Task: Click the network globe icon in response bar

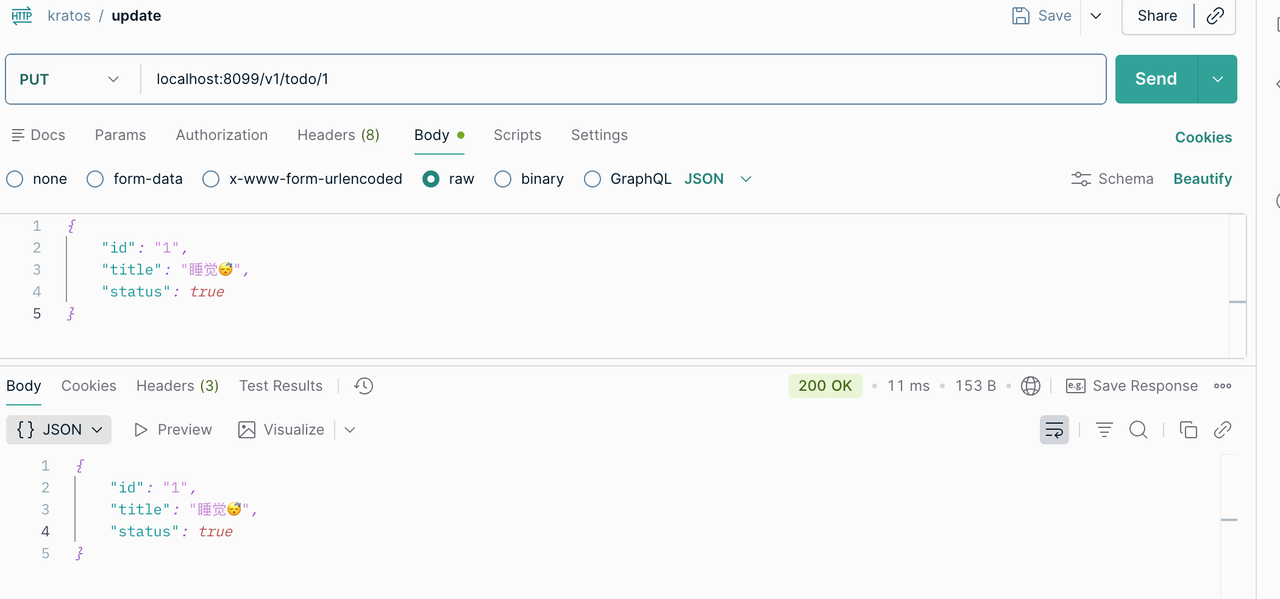Action: 1031,386
